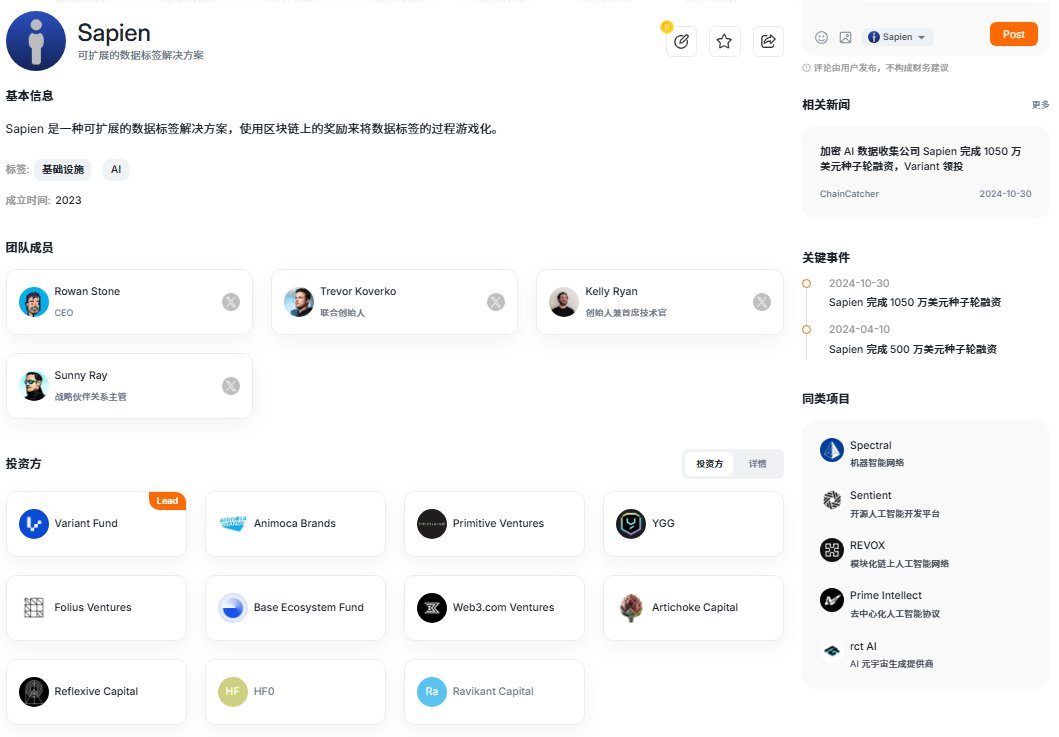Screen dimensions: 1059x737
Task: Open 更多 related news link
Action: pyautogui.click(x=1040, y=105)
